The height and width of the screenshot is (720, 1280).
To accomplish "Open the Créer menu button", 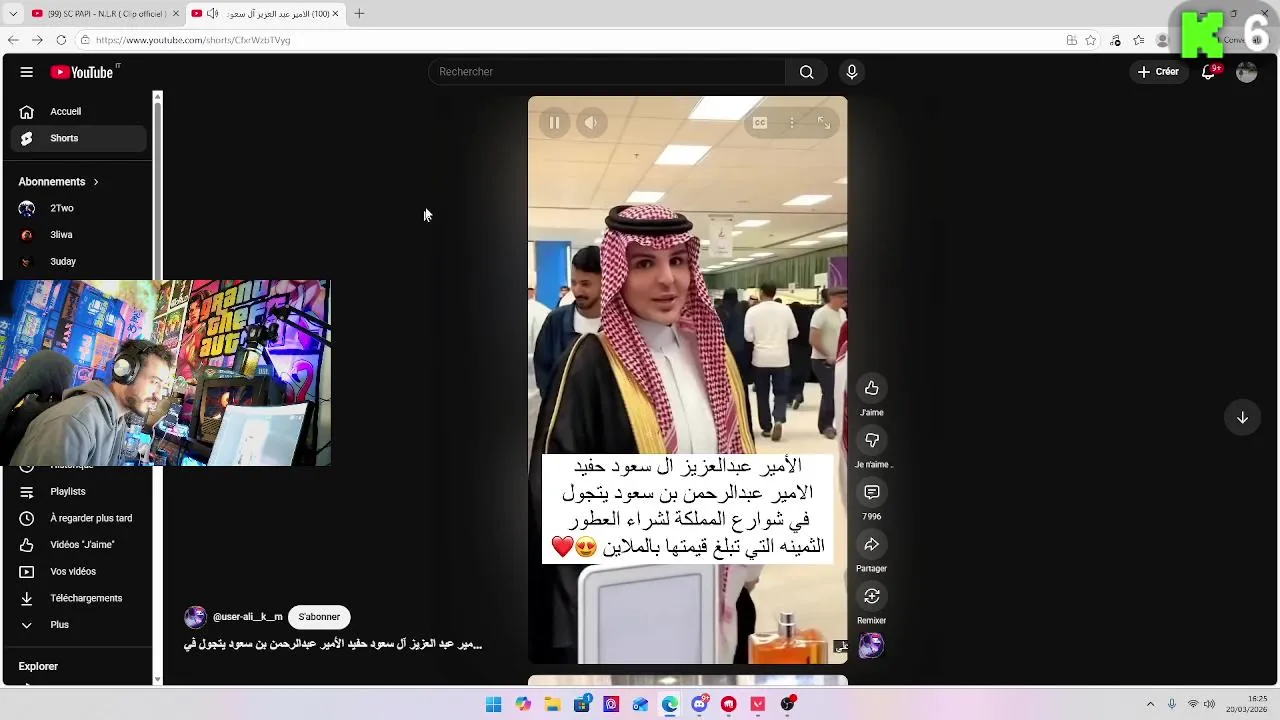I will pos(1159,72).
